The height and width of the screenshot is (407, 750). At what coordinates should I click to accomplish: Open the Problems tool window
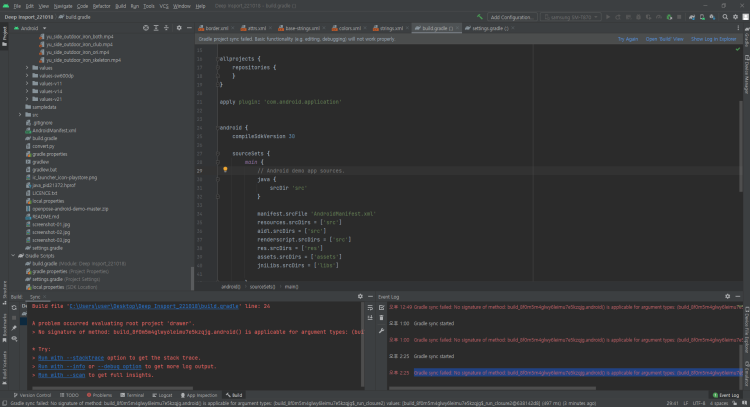(99, 395)
